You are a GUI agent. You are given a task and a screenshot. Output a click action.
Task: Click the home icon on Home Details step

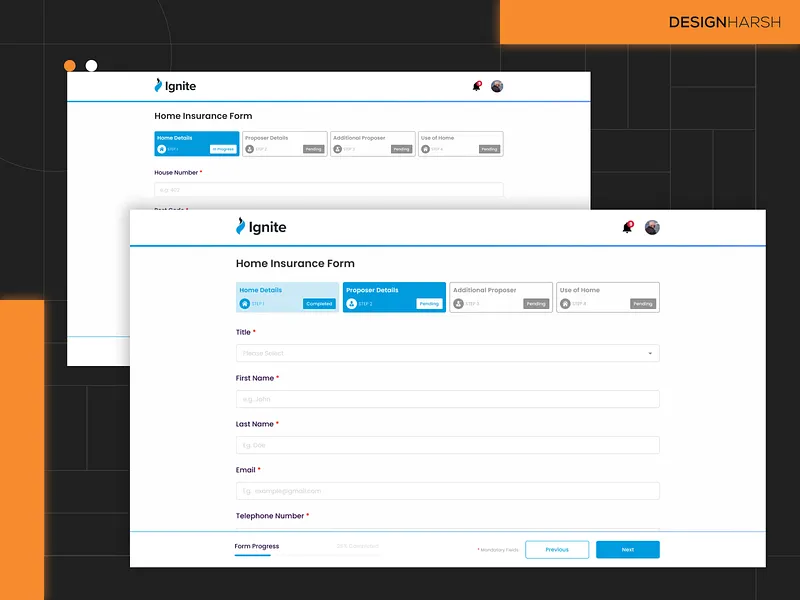click(243, 303)
